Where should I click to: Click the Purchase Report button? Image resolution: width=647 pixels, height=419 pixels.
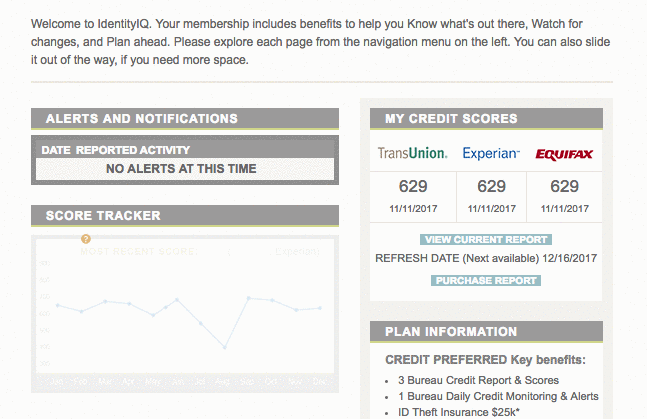(x=486, y=281)
